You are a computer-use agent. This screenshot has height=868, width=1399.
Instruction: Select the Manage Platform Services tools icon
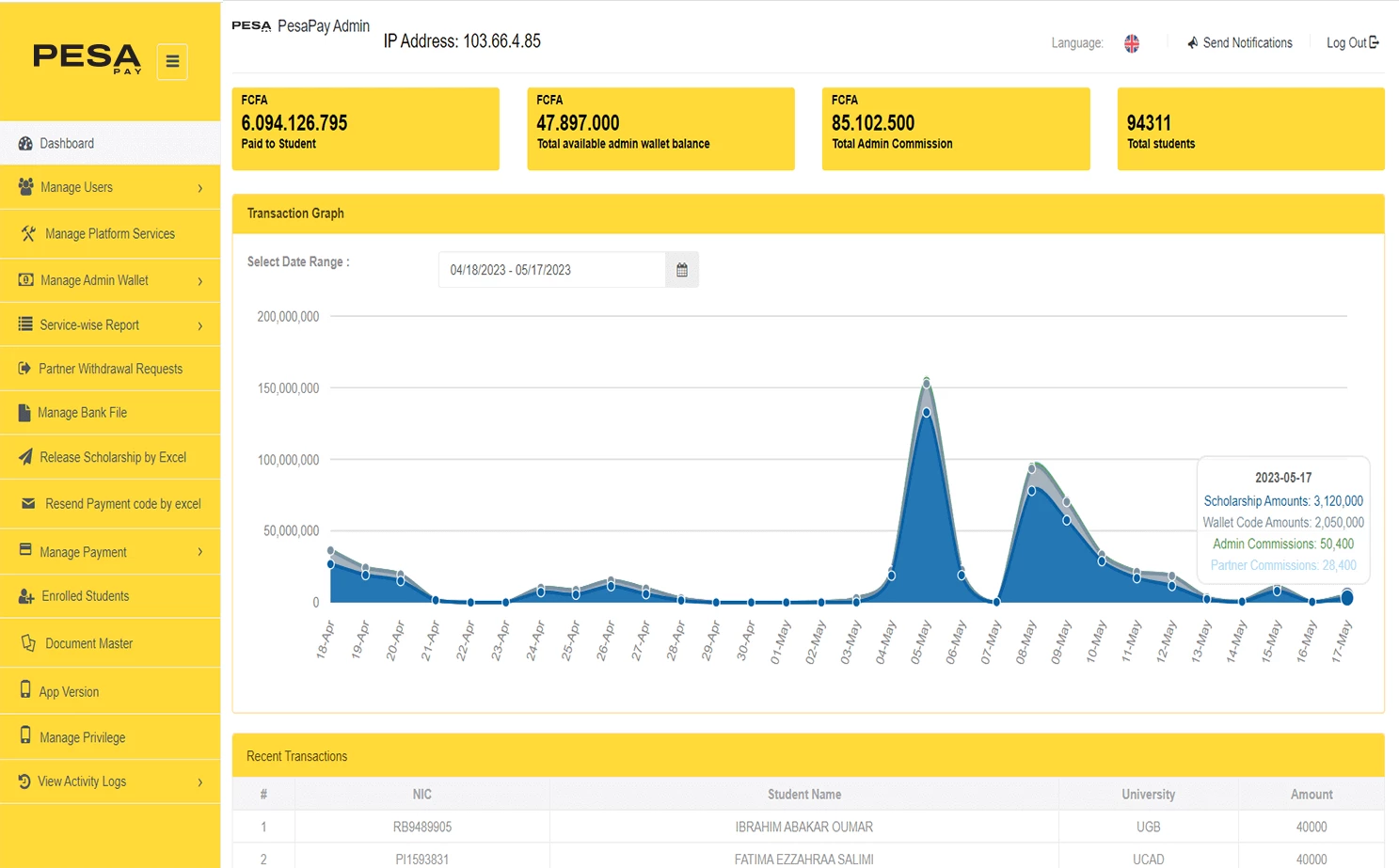27,233
